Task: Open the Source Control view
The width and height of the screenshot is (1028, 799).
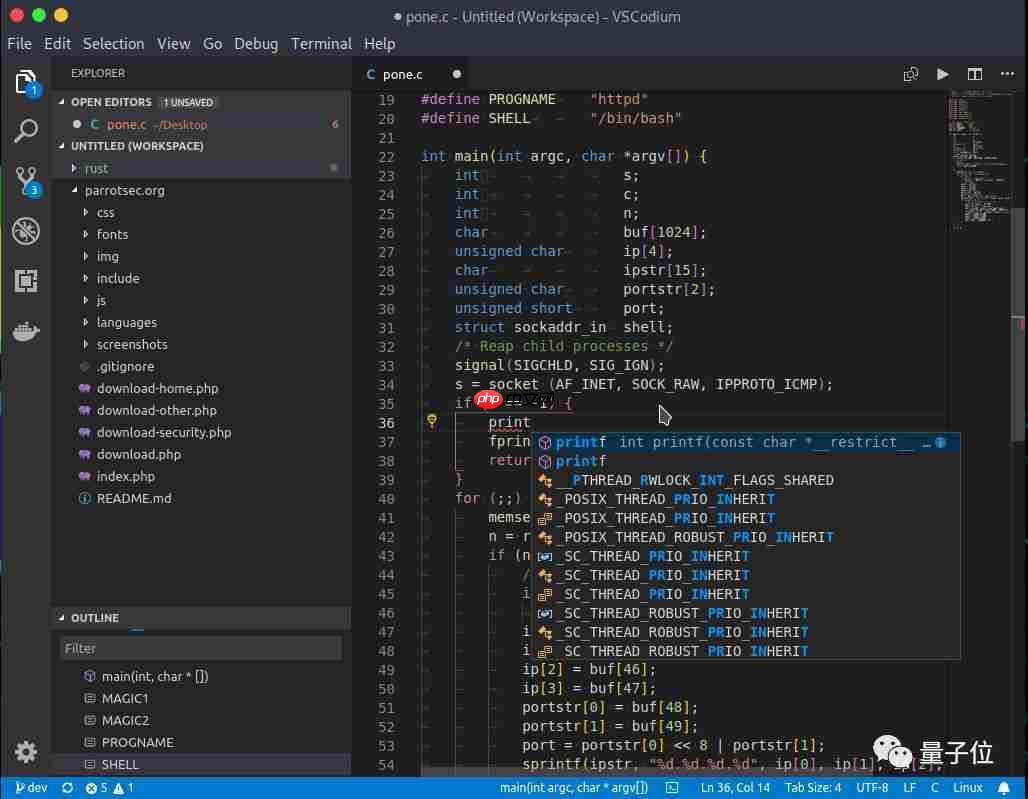Action: point(26,180)
